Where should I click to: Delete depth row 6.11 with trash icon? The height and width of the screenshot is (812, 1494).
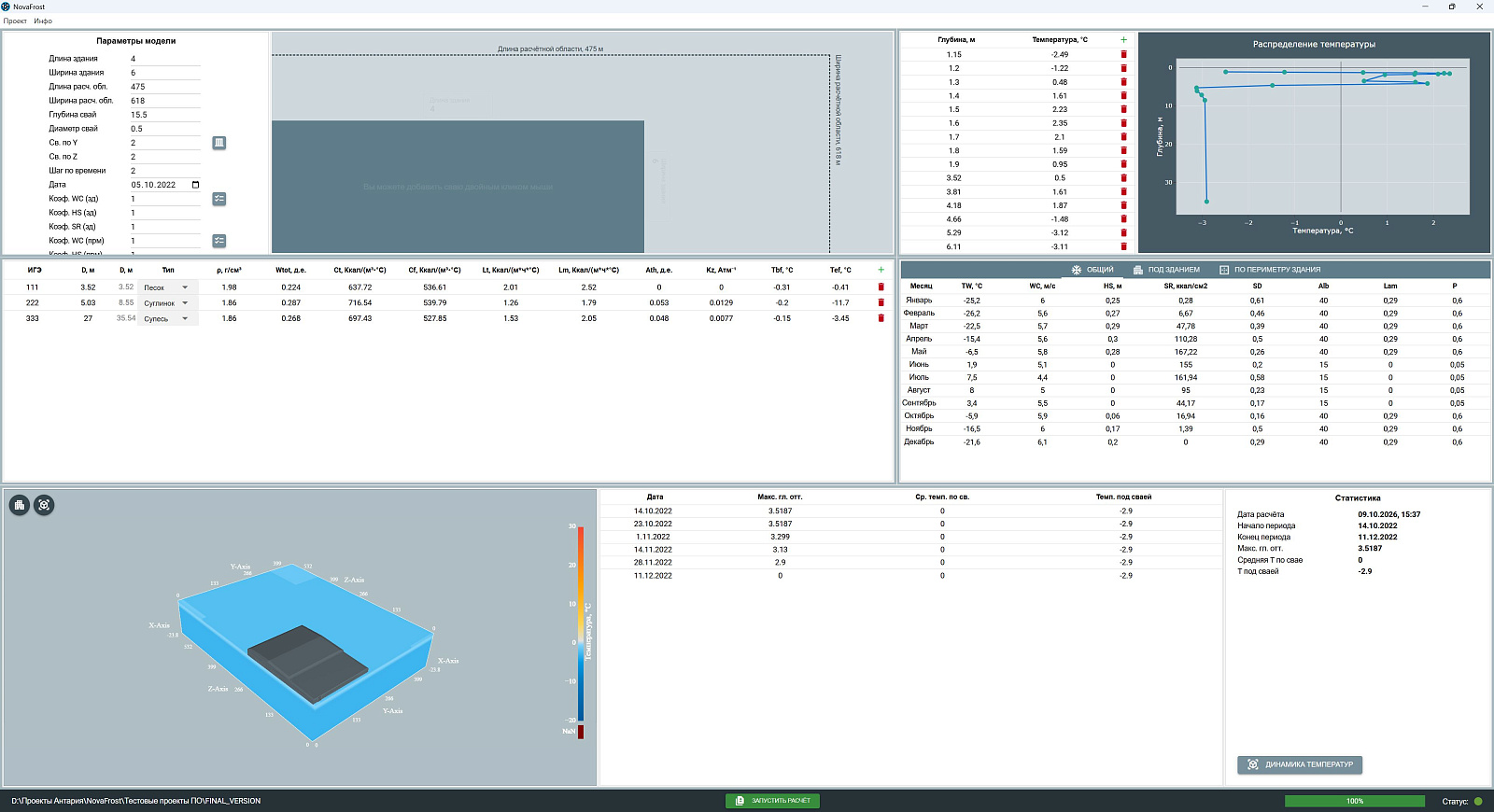point(1123,246)
